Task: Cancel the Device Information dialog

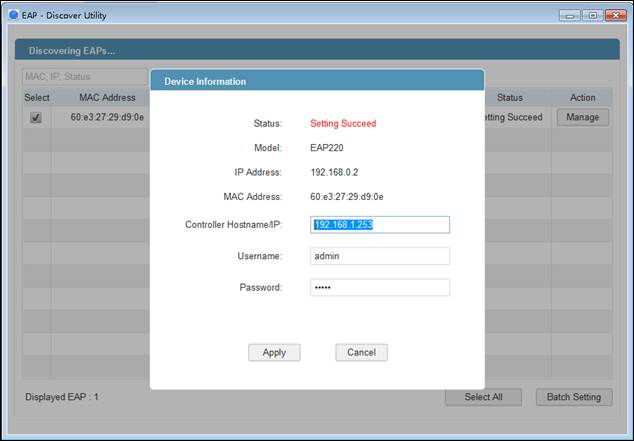Action: coord(361,352)
